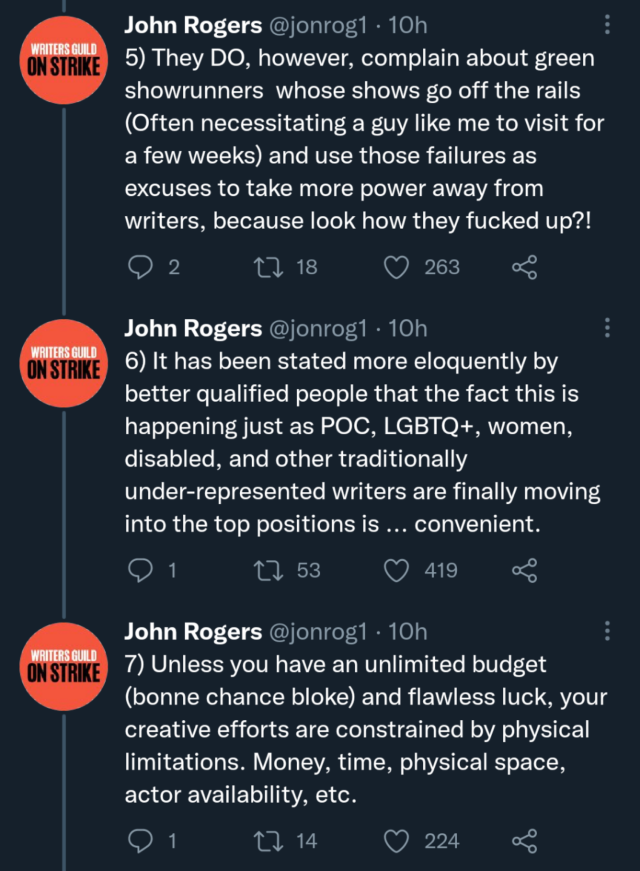Viewport: 640px width, 871px height.
Task: Share the tweet about green showrunners
Action: click(524, 266)
